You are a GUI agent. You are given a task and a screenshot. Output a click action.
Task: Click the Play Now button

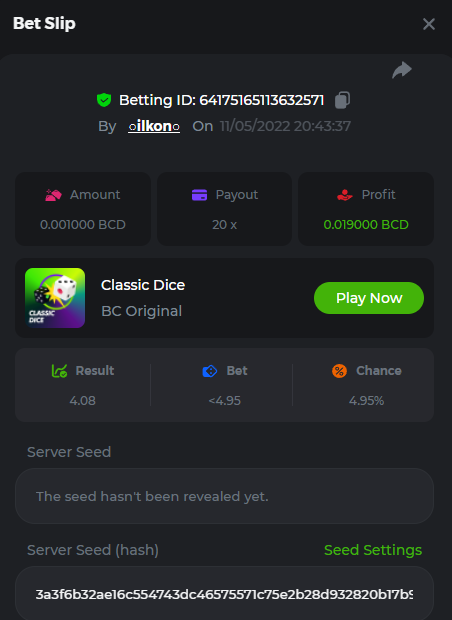point(369,298)
